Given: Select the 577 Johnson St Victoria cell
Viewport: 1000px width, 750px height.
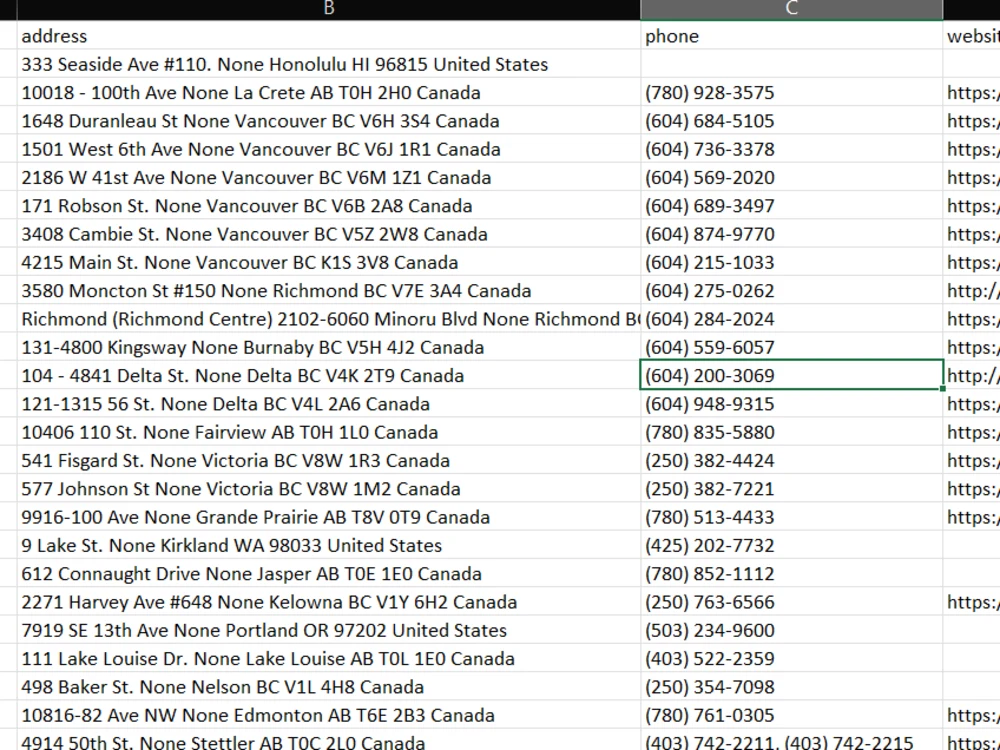Looking at the screenshot, I should tap(328, 489).
